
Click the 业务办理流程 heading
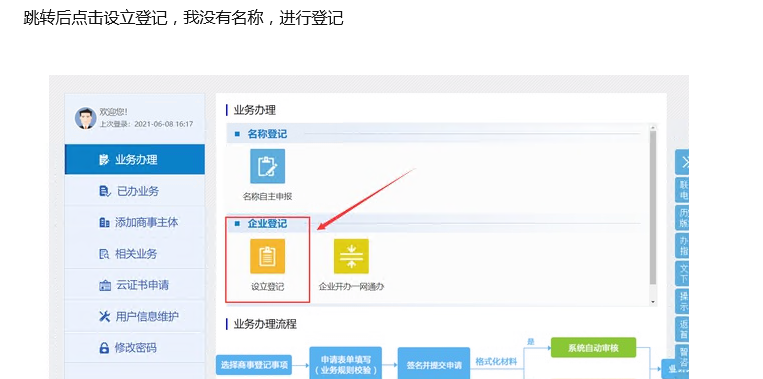(265, 324)
